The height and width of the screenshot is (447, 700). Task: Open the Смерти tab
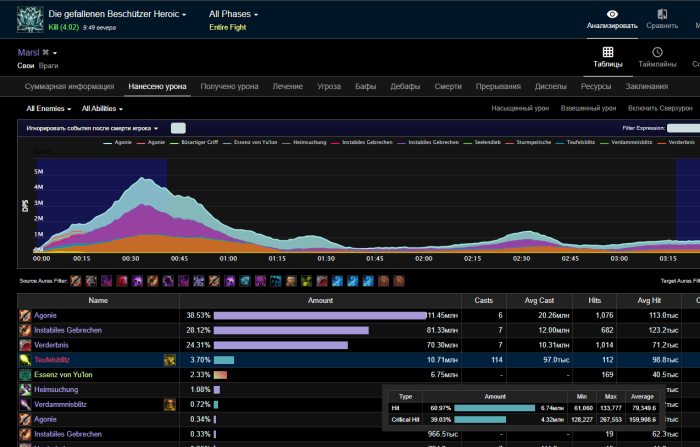click(448, 87)
